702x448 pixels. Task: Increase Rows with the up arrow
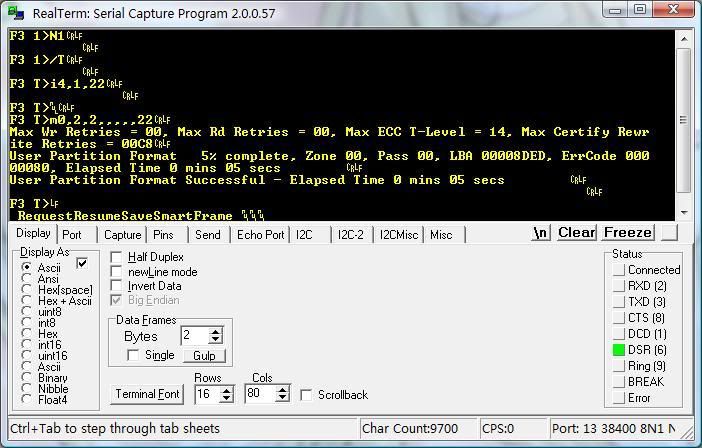227,390
